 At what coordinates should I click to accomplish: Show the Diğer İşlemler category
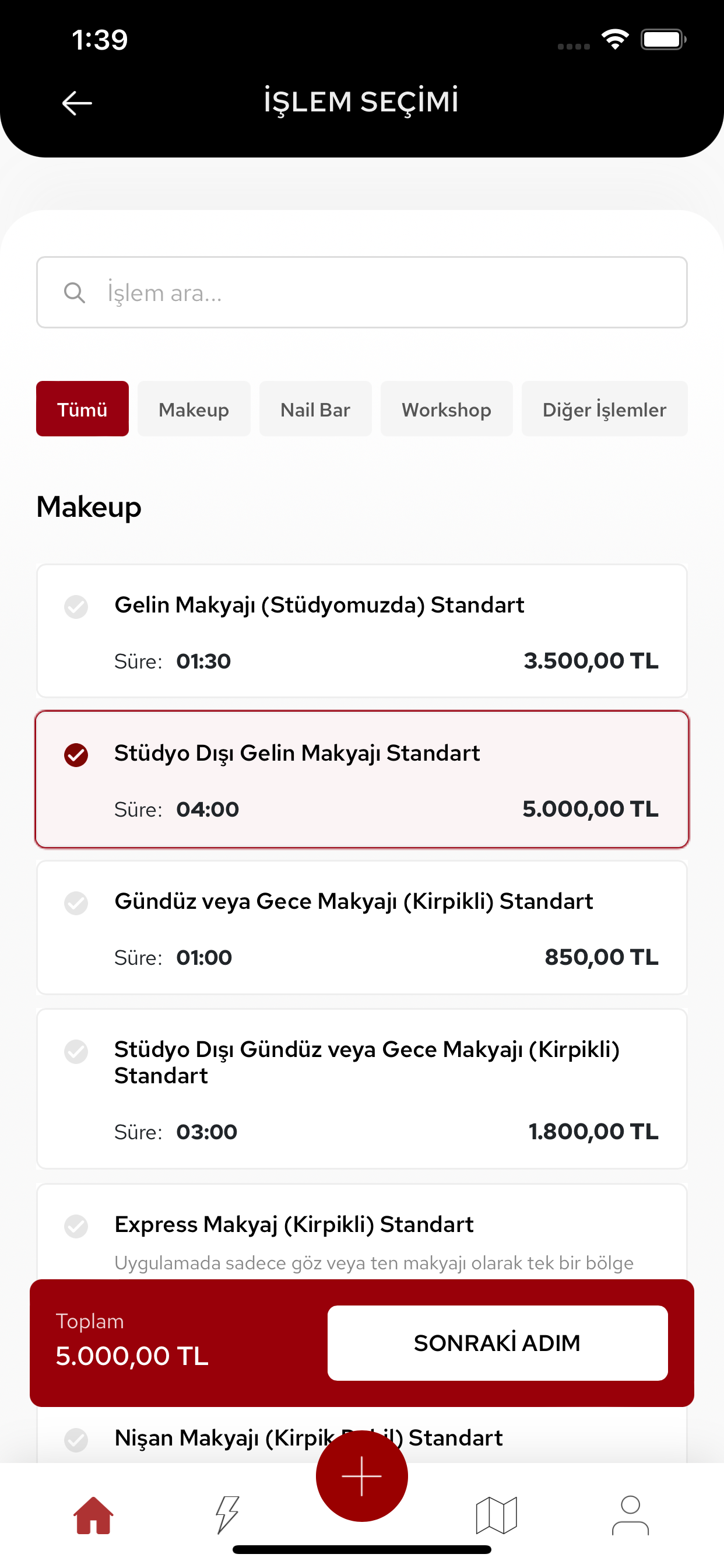[604, 409]
